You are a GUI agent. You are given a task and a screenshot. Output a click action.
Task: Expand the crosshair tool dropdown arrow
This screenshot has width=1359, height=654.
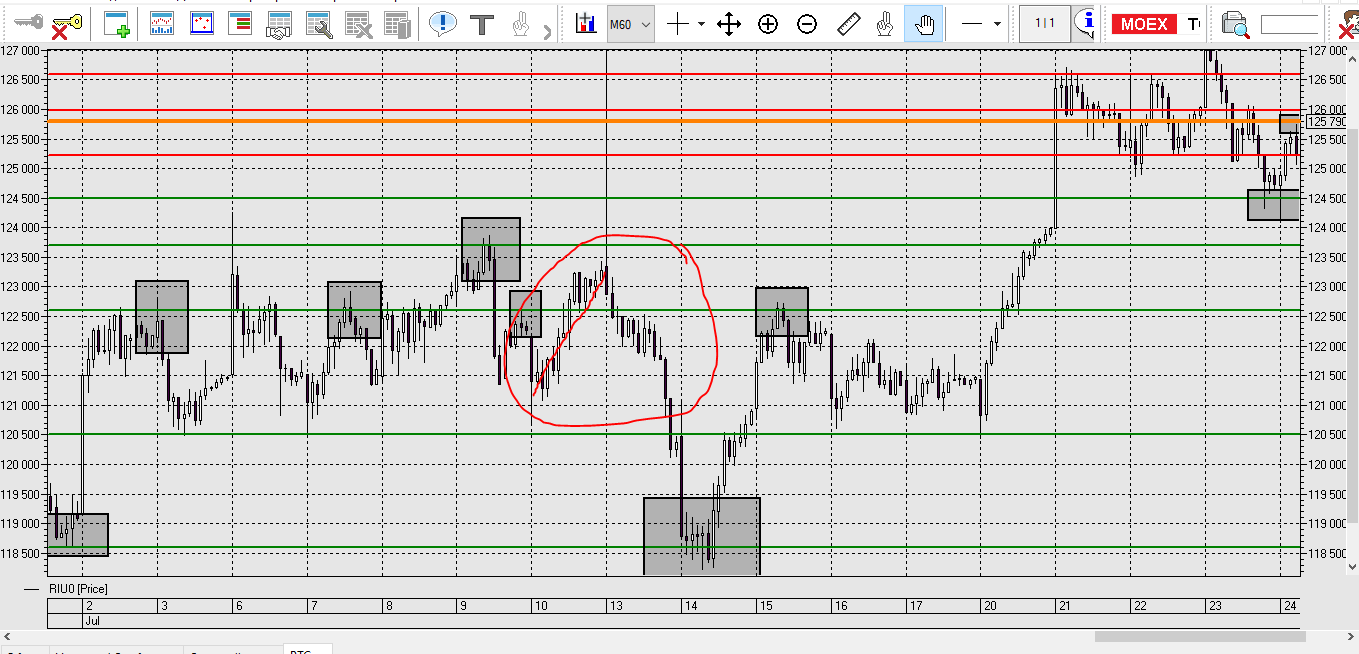(701, 24)
